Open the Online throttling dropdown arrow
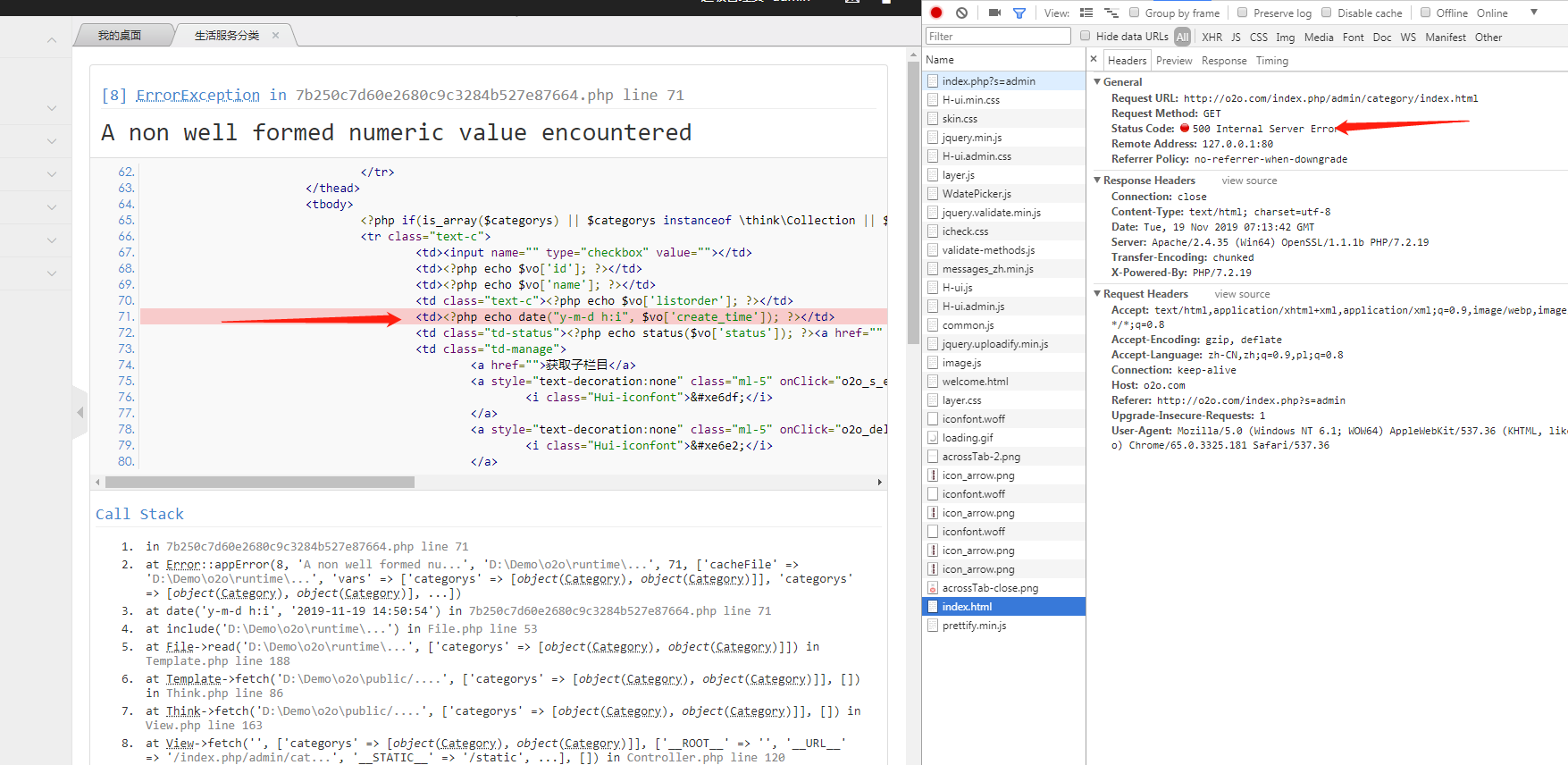This screenshot has height=765, width=1568. tap(1534, 13)
